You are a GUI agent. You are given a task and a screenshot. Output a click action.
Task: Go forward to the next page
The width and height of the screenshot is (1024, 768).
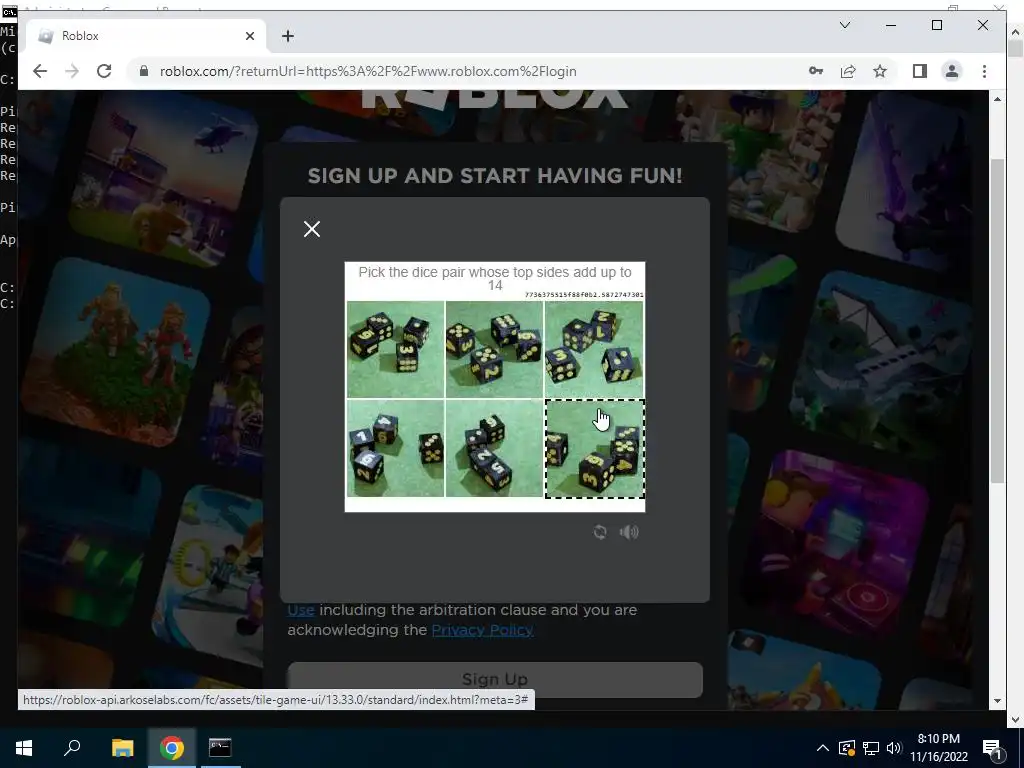72,71
